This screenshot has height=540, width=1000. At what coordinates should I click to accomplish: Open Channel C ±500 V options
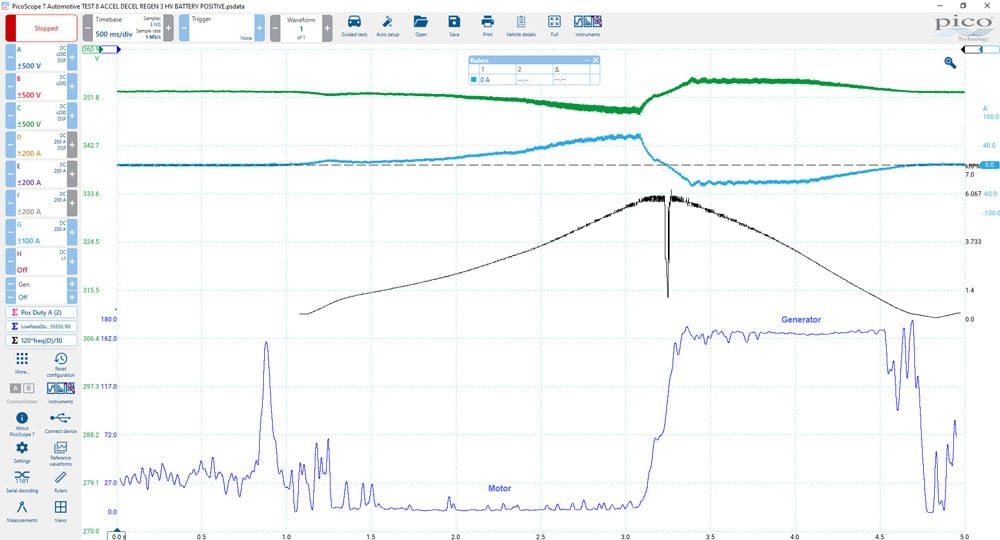coord(41,116)
